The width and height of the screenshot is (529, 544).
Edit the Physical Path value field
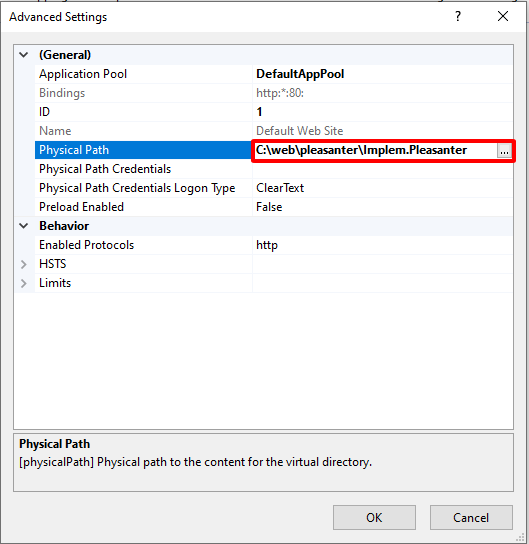coord(376,150)
